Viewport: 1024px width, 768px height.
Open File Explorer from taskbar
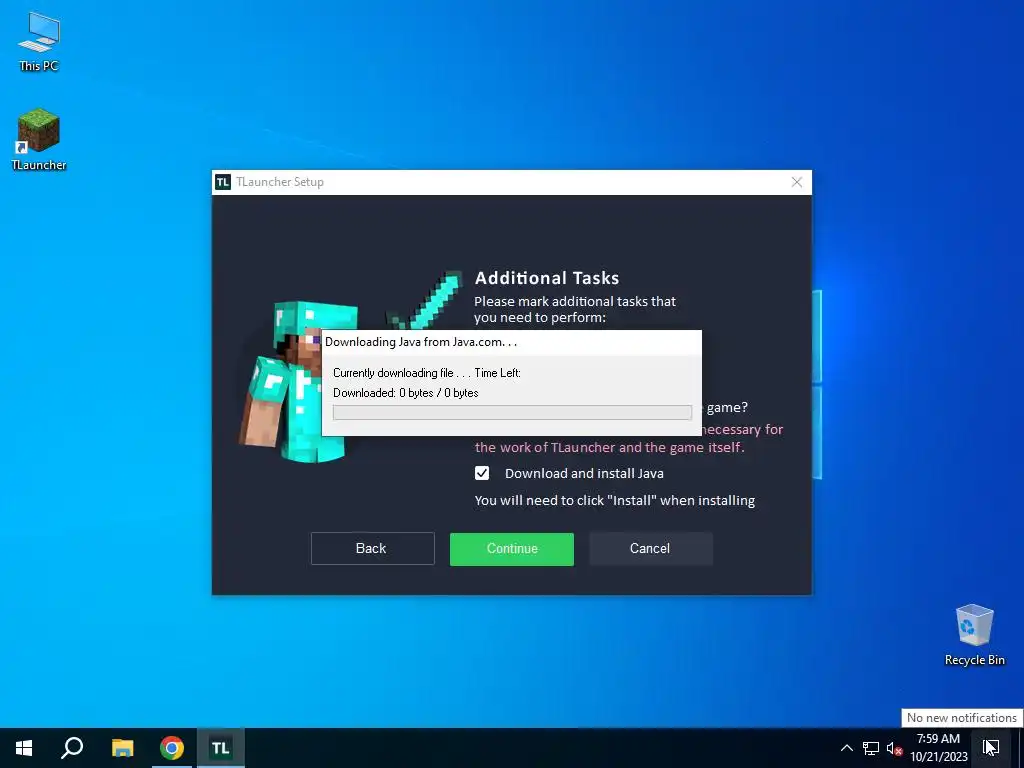coord(122,748)
